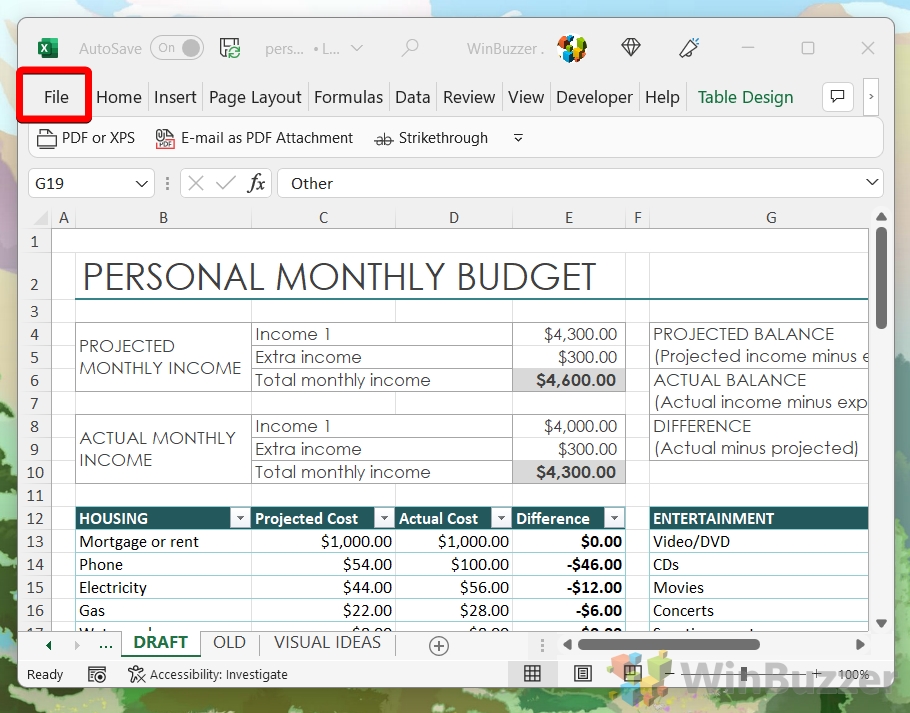Click the Name Box showing G19
Viewport: 910px width, 713px height.
tap(81, 183)
